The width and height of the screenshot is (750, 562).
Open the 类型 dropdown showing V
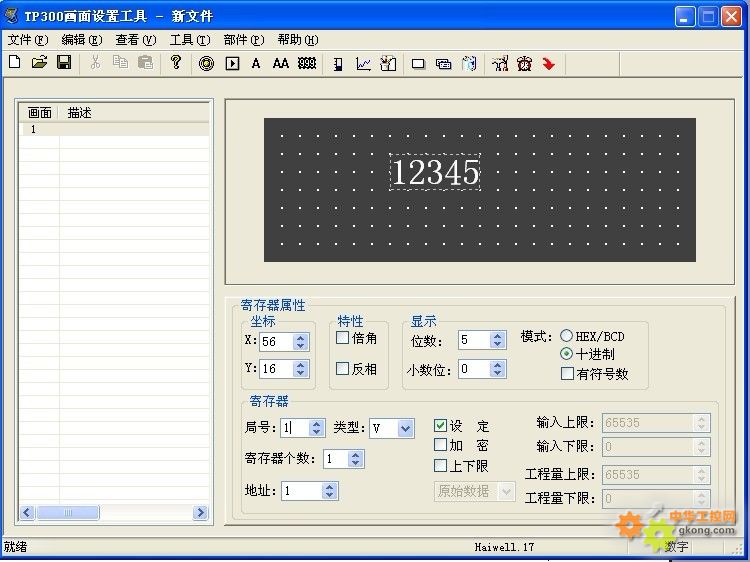[405, 428]
